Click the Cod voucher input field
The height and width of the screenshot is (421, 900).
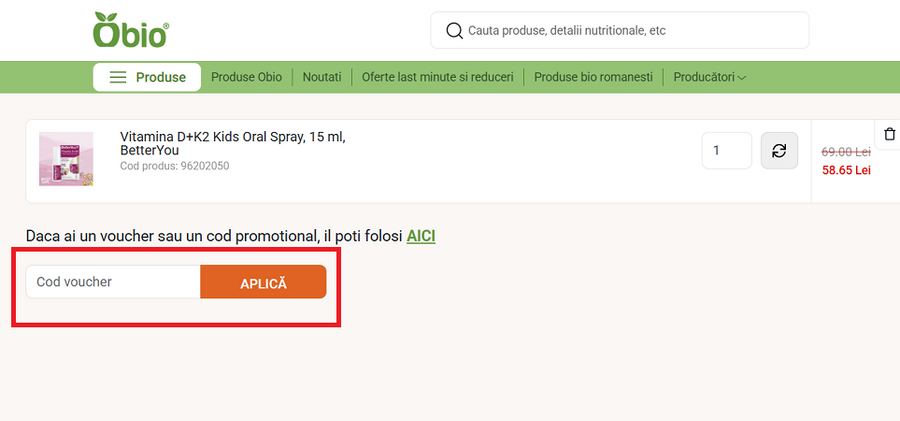pos(113,282)
